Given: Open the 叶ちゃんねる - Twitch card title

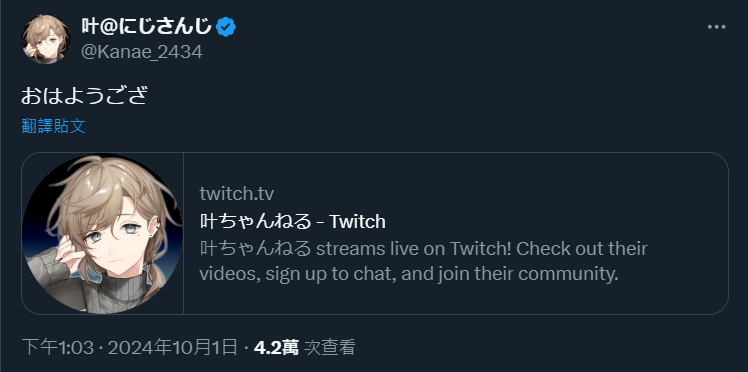Looking at the screenshot, I should (292, 221).
